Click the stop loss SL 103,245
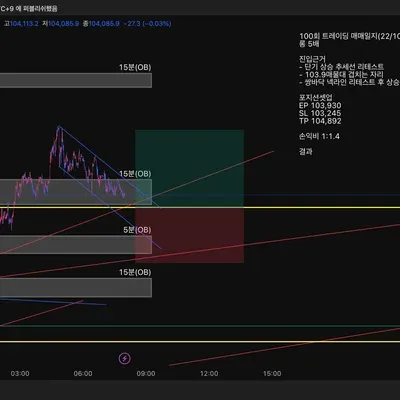400x400 pixels. [x=320, y=113]
